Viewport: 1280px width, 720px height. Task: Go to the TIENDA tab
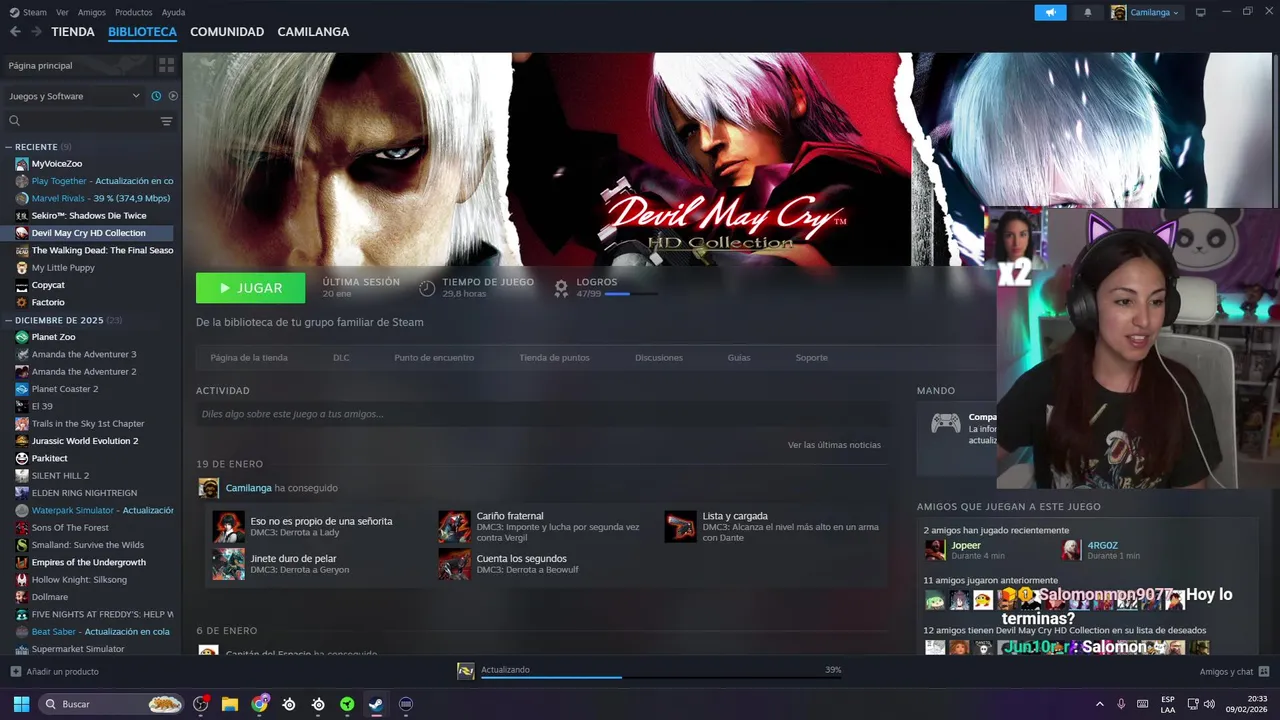(73, 32)
